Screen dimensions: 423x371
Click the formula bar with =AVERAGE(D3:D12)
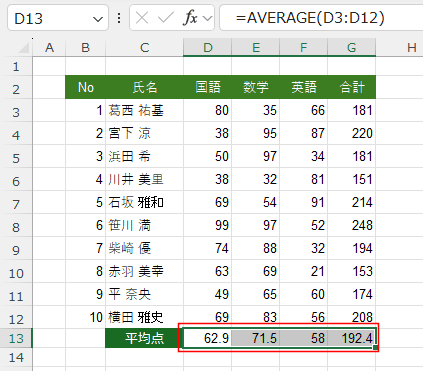coord(321,18)
